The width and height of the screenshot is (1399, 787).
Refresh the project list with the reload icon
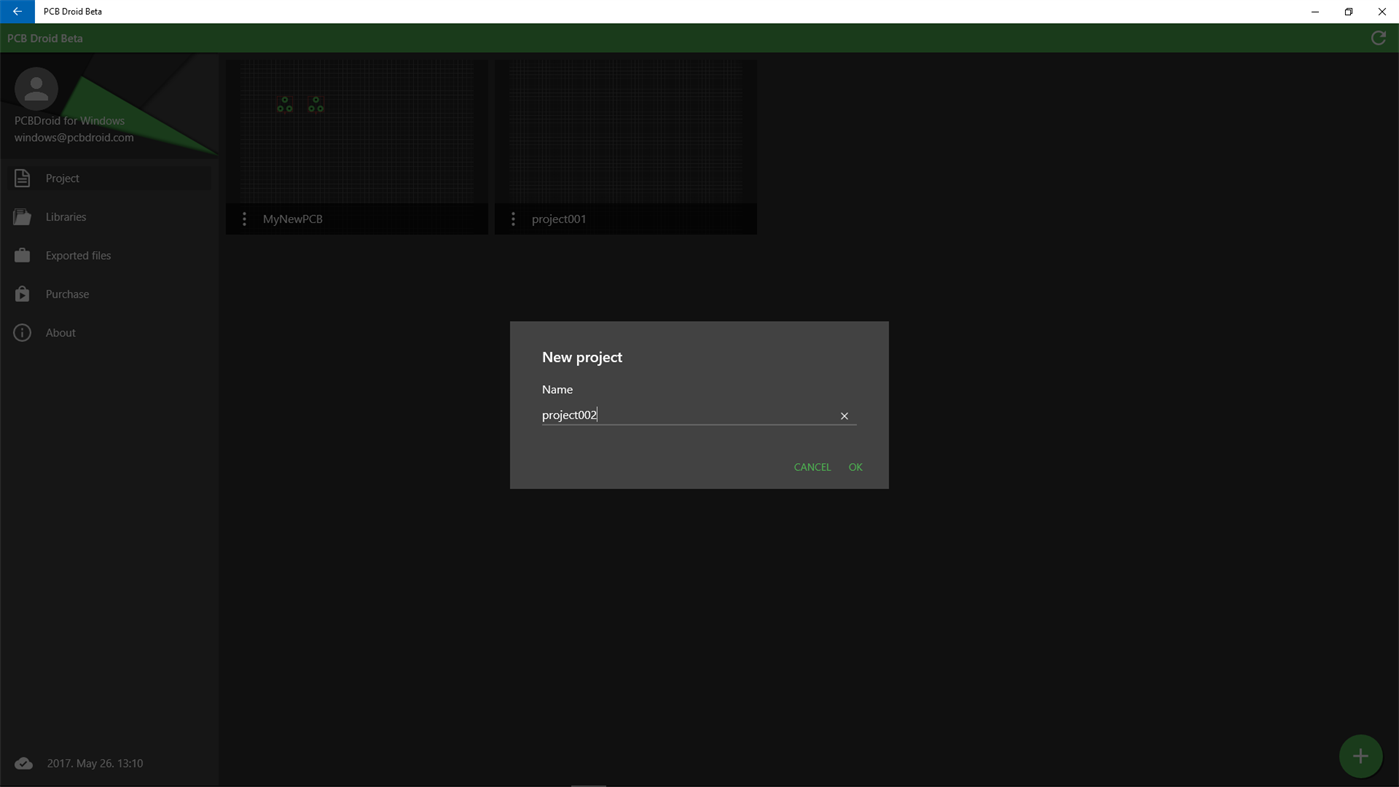pos(1377,37)
